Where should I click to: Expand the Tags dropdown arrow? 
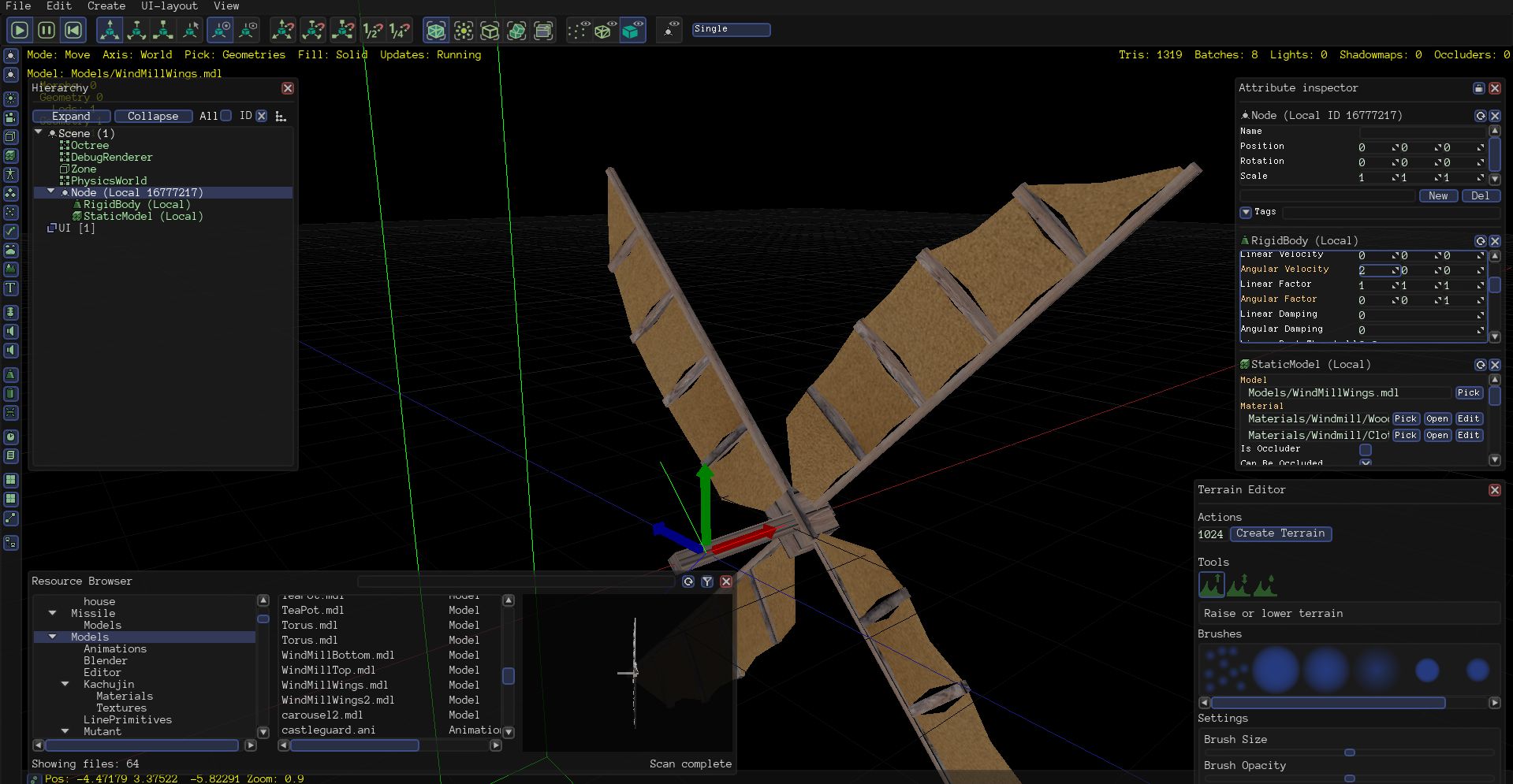pos(1246,212)
